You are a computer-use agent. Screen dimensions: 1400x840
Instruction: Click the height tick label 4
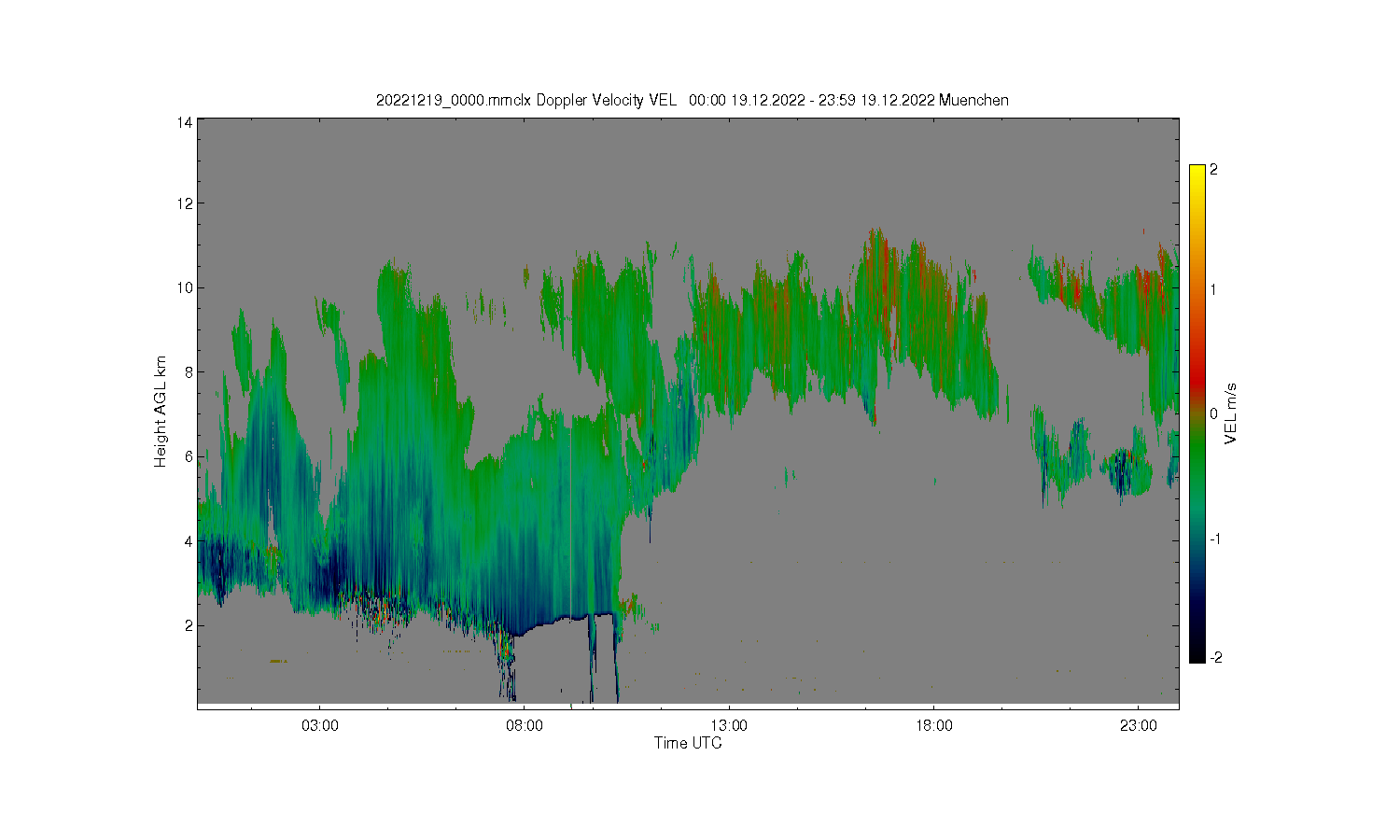(188, 540)
